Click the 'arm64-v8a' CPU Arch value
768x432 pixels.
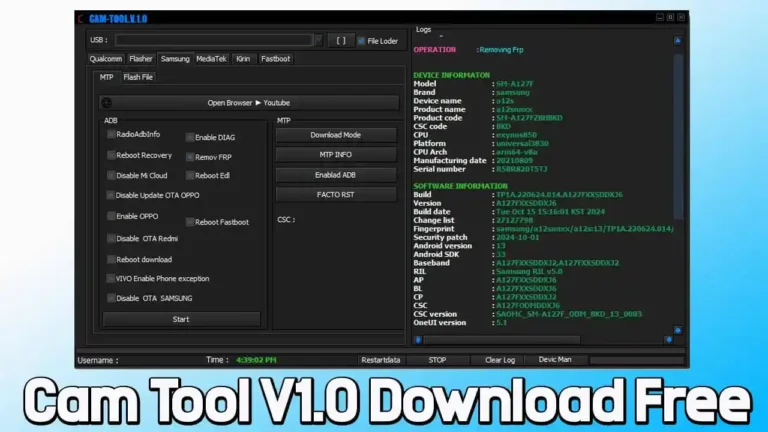coord(516,152)
